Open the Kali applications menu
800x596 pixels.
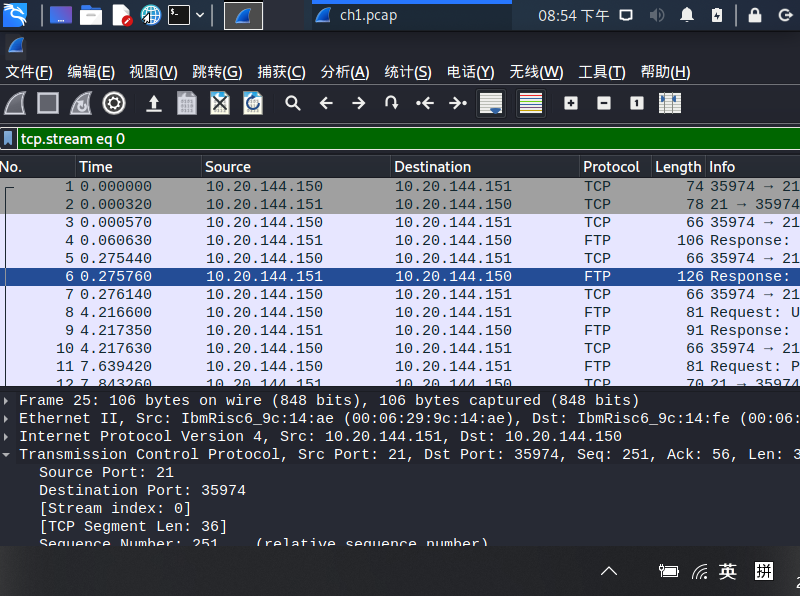tap(15, 15)
